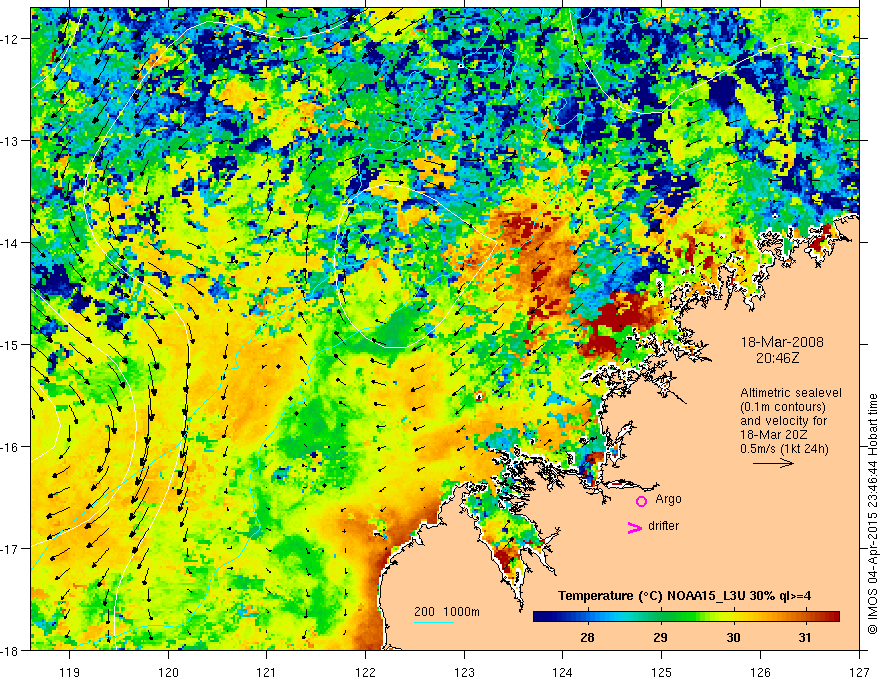
Task: Click the latitude axis label -16
Action: click(x=10, y=447)
